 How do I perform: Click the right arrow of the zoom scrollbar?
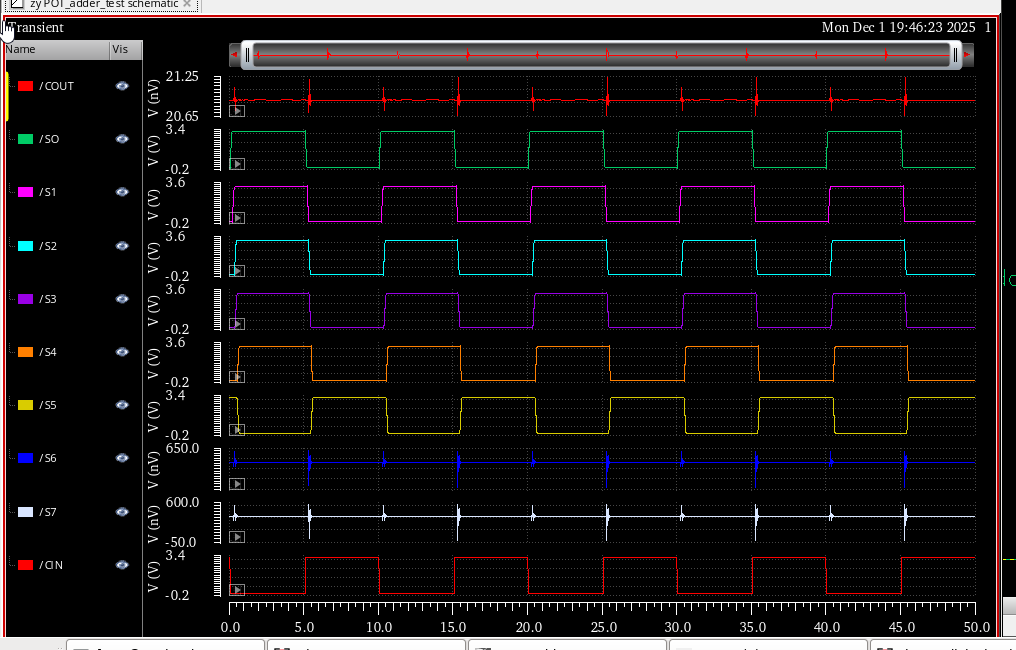click(968, 55)
